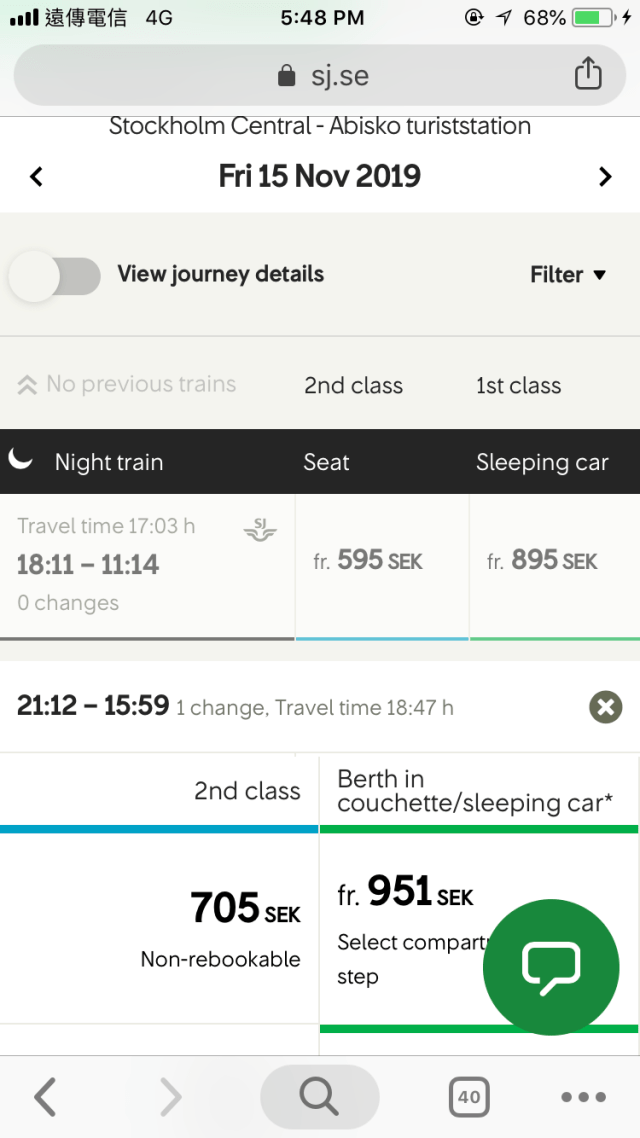This screenshot has height=1138, width=640.
Task: Toggle View journey details switch
Action: pyautogui.click(x=56, y=275)
